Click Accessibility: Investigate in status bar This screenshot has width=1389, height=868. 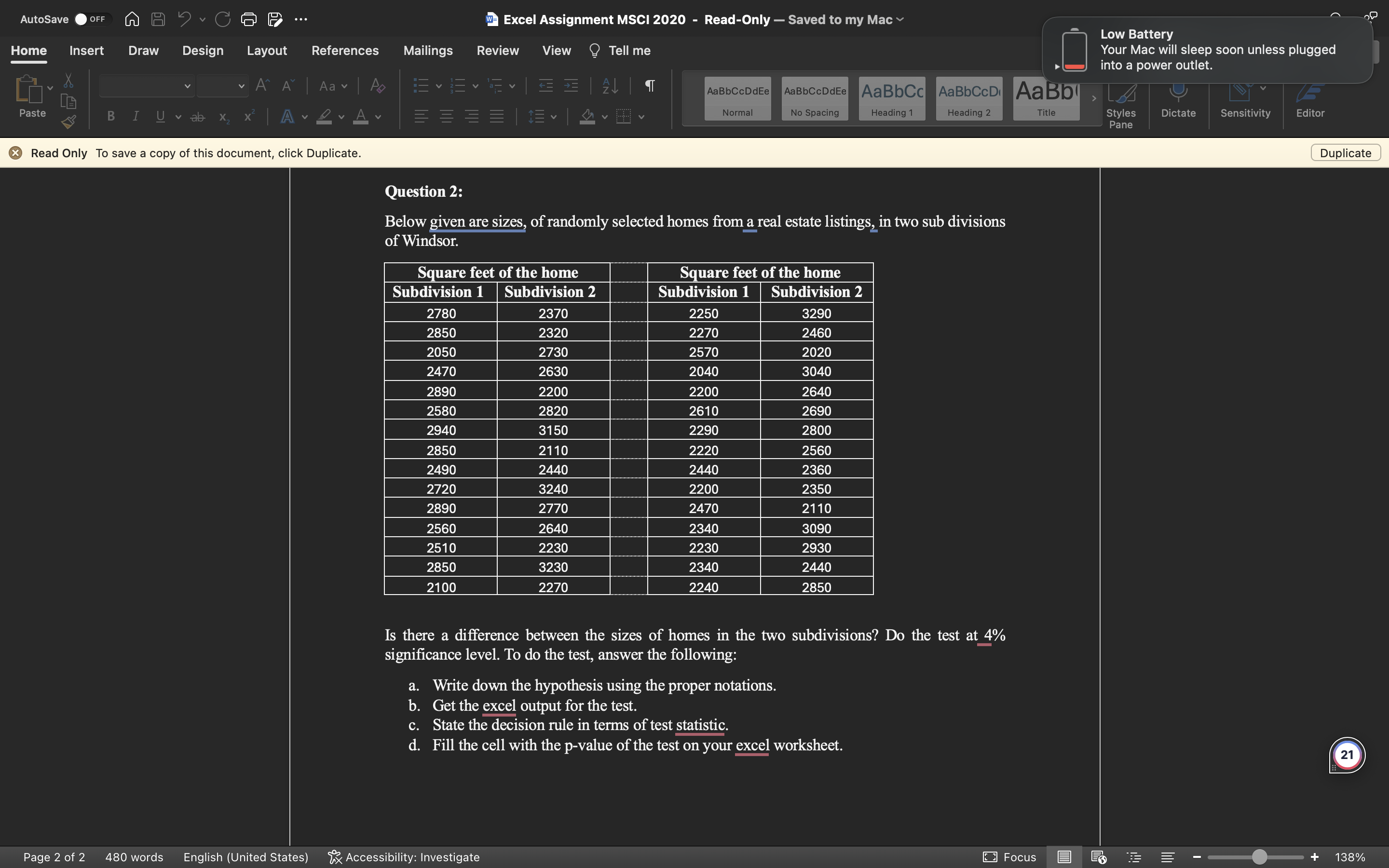pos(404,857)
